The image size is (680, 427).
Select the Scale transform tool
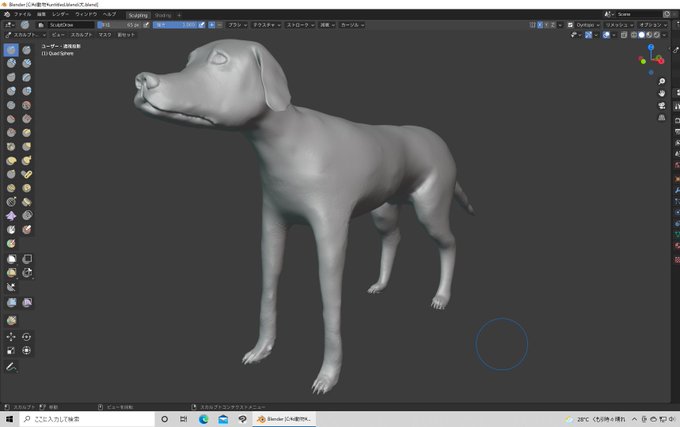pos(11,351)
